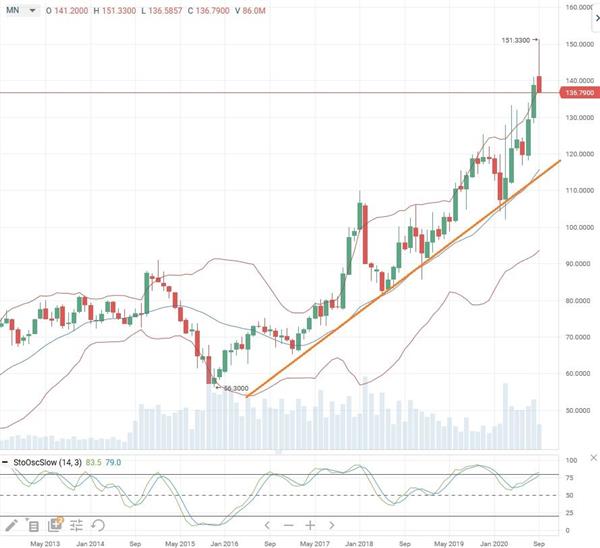This screenshot has width=600, height=548.
Task: Click the Jan 2016 date label
Action: pos(224,544)
